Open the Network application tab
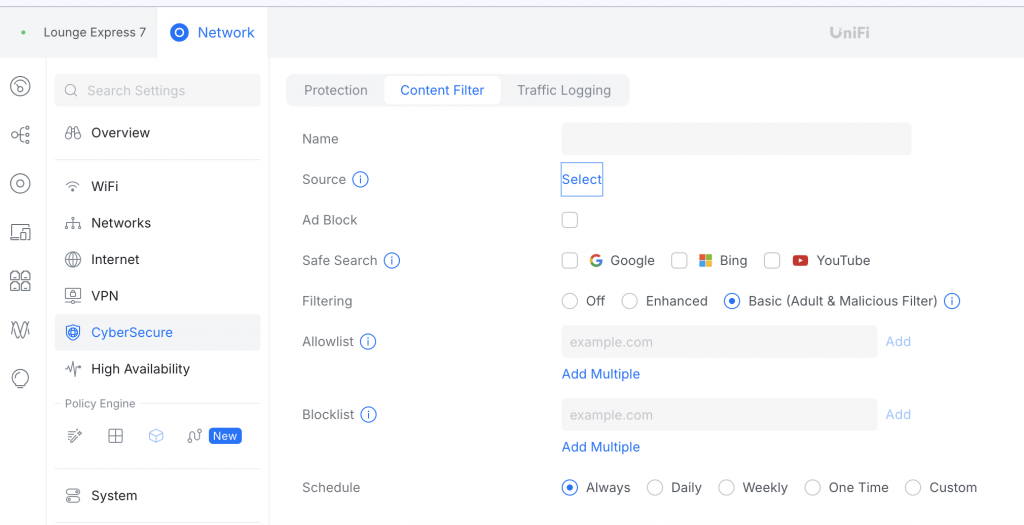 click(x=212, y=33)
